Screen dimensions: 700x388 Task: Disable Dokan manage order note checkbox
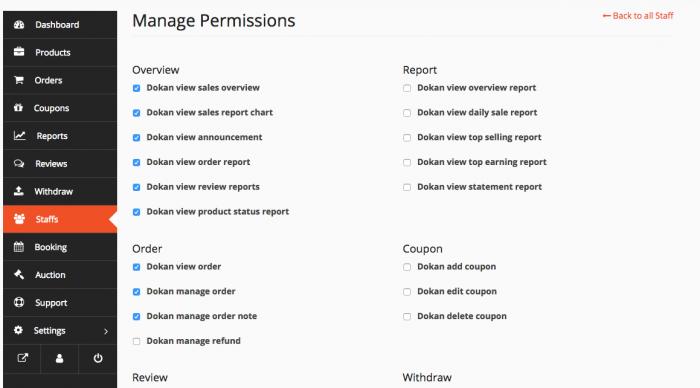[137, 317]
